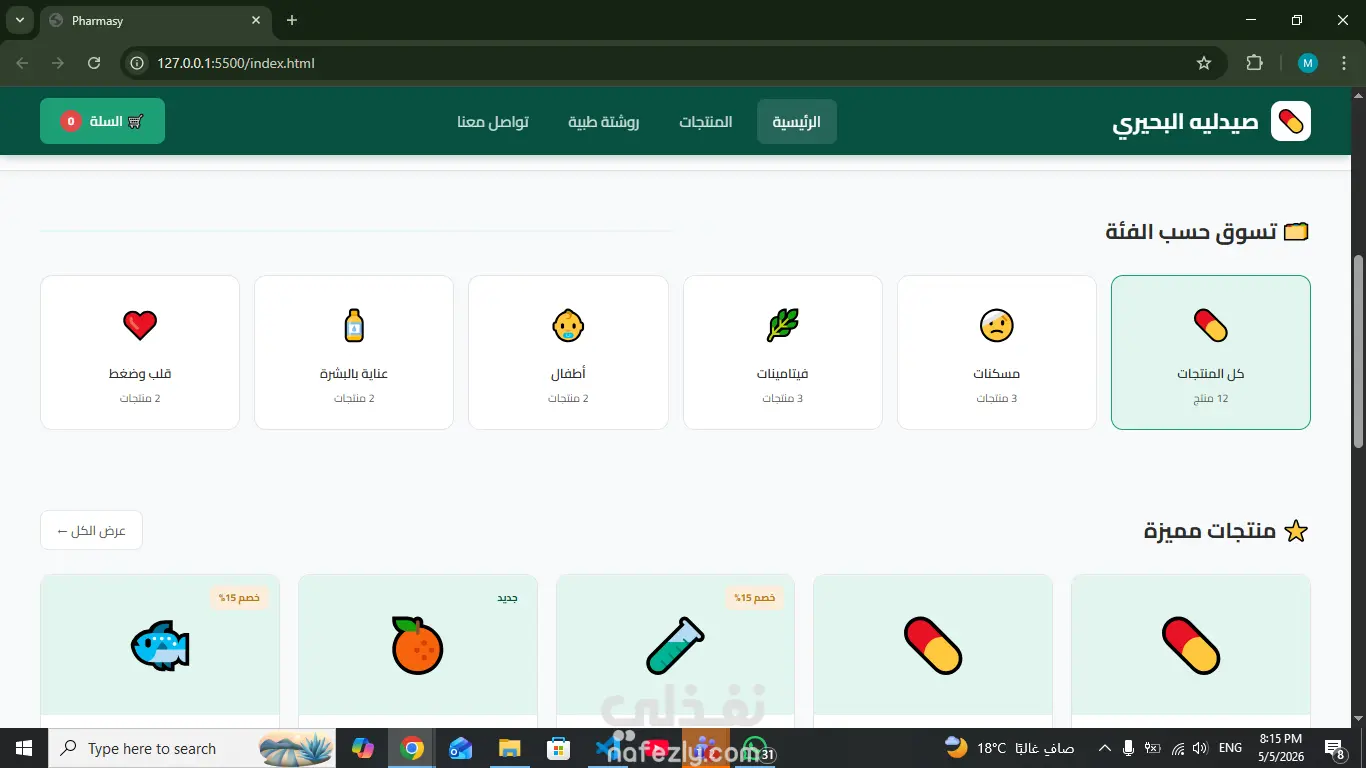The image size is (1366, 768).
Task: Click the Chrome taskbar icon
Action: pyautogui.click(x=411, y=748)
